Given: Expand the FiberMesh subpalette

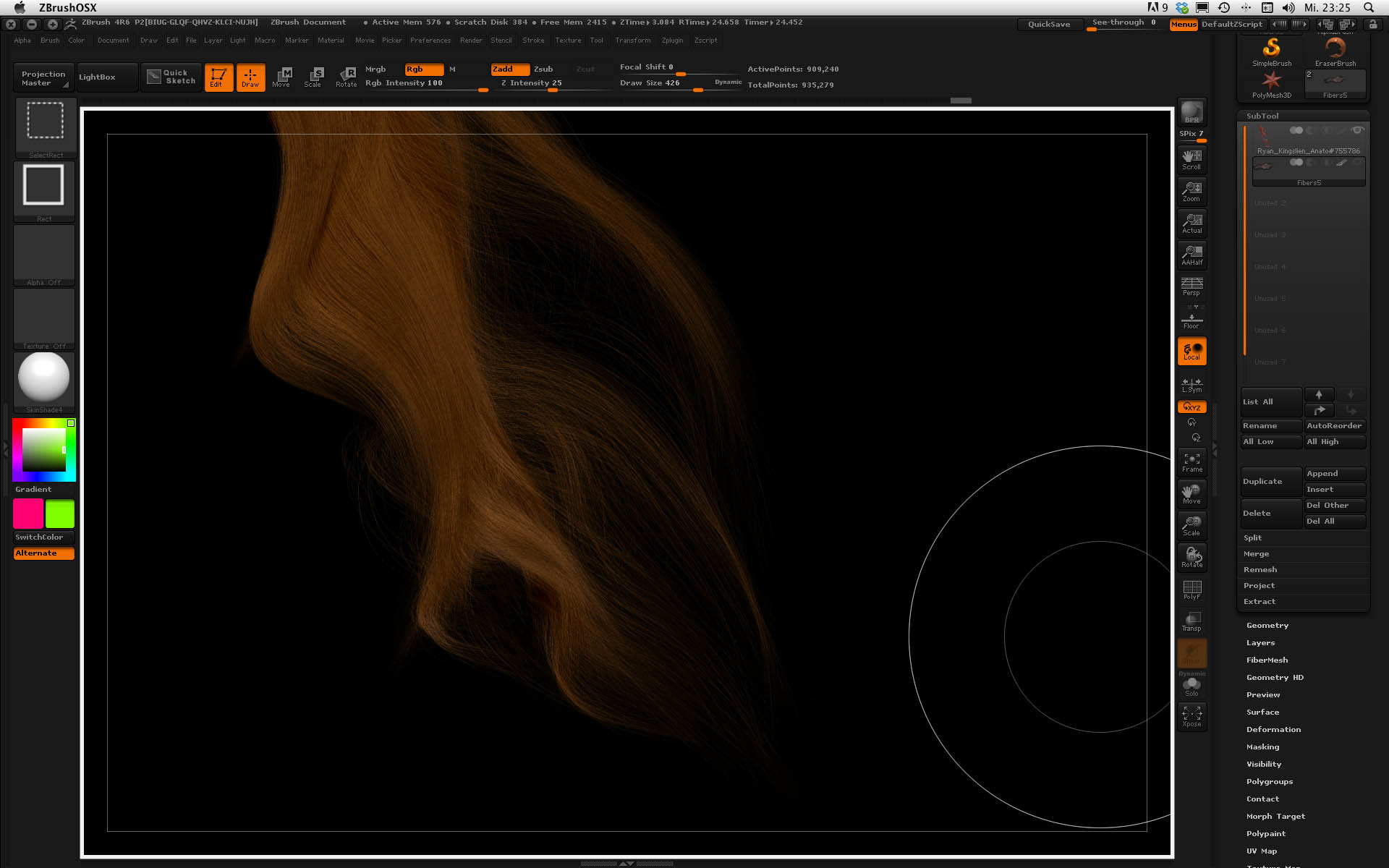Looking at the screenshot, I should [x=1267, y=660].
